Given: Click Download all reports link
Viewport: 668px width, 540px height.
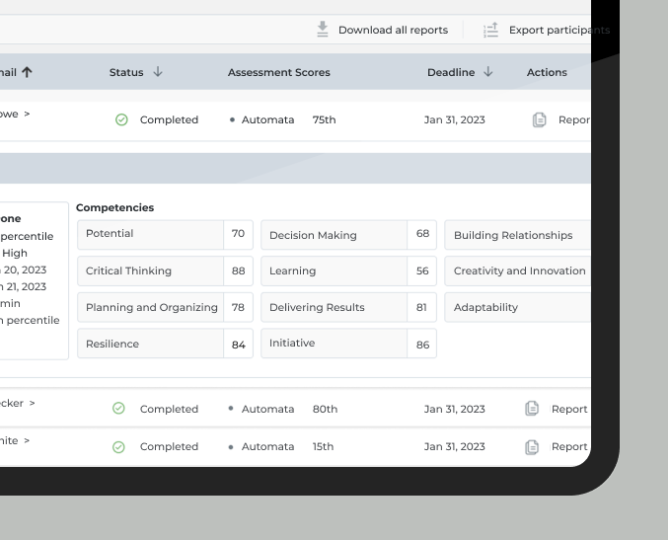Looking at the screenshot, I should click(x=392, y=30).
